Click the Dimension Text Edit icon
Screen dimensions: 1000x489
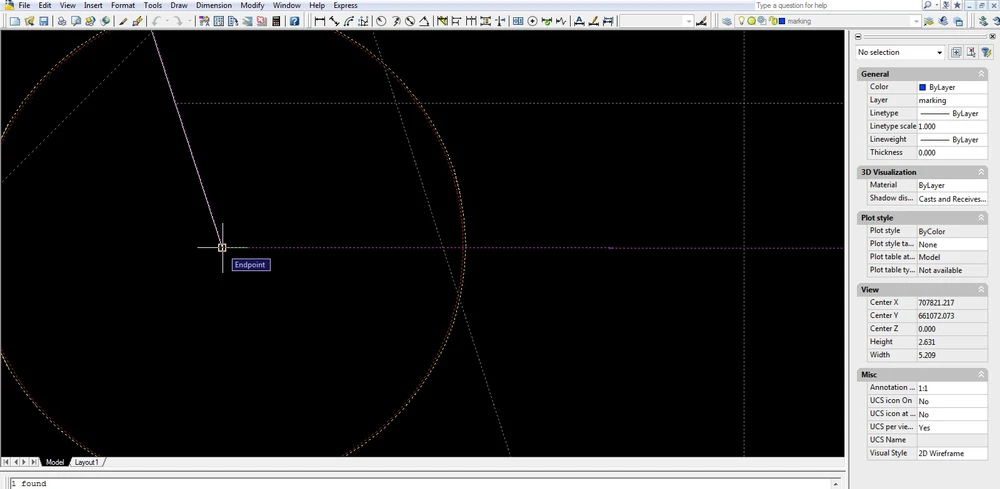tap(594, 21)
